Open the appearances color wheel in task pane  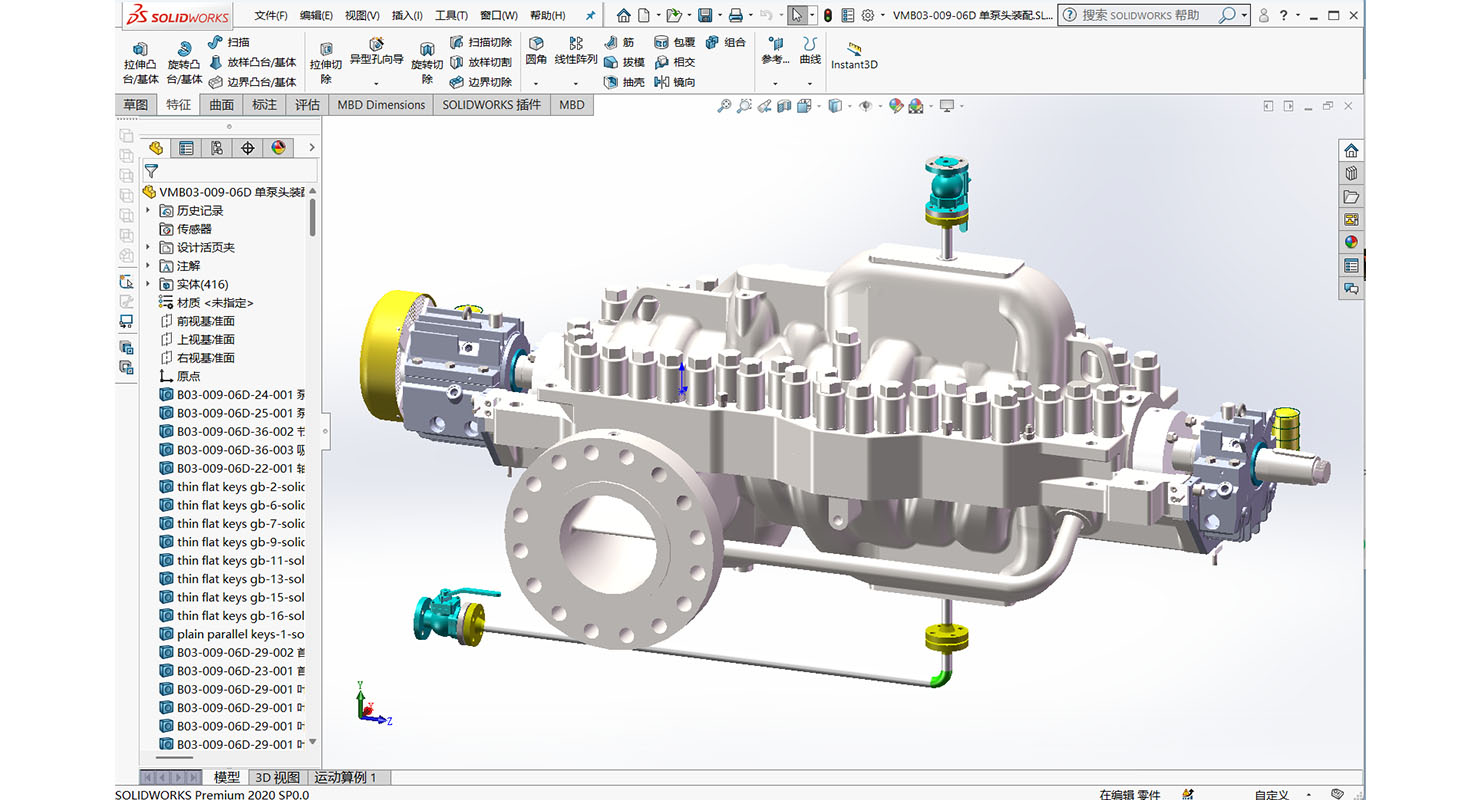coord(1351,242)
